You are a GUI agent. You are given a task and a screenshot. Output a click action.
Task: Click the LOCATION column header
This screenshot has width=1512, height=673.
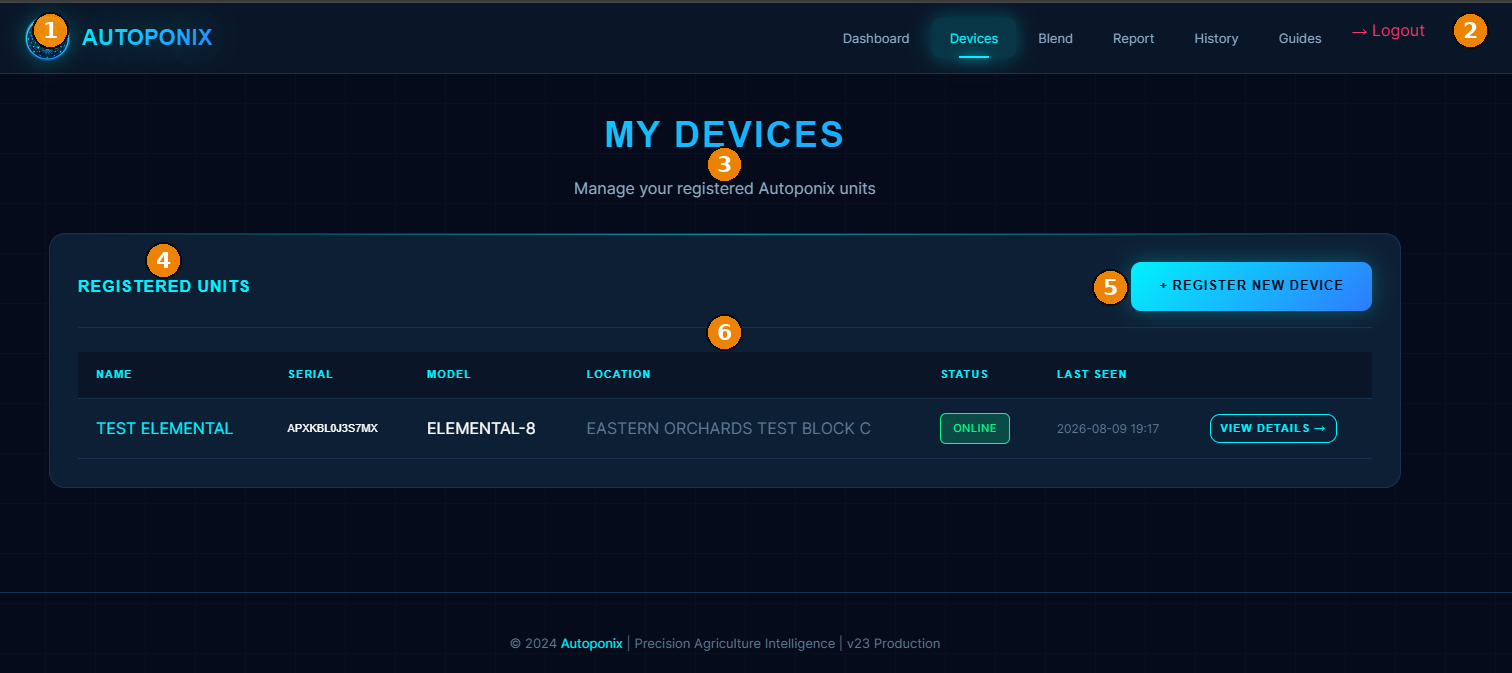[618, 374]
